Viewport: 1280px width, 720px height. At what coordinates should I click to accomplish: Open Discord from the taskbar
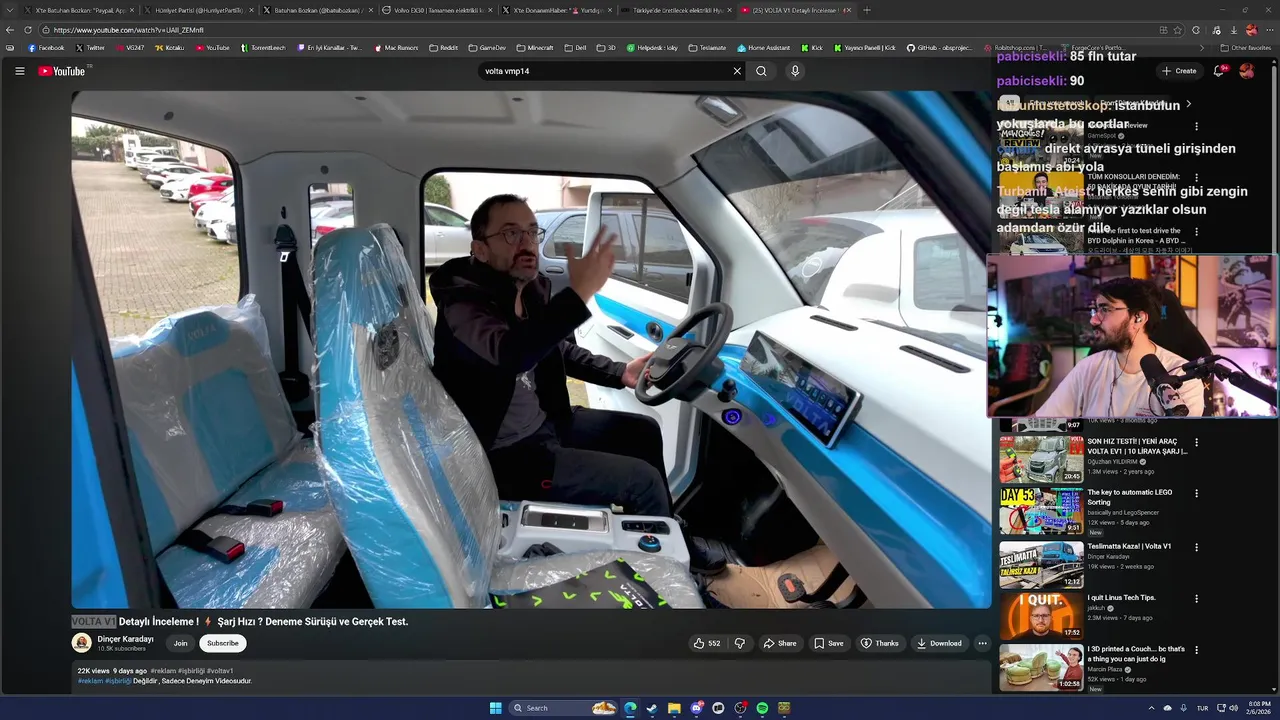coord(696,708)
